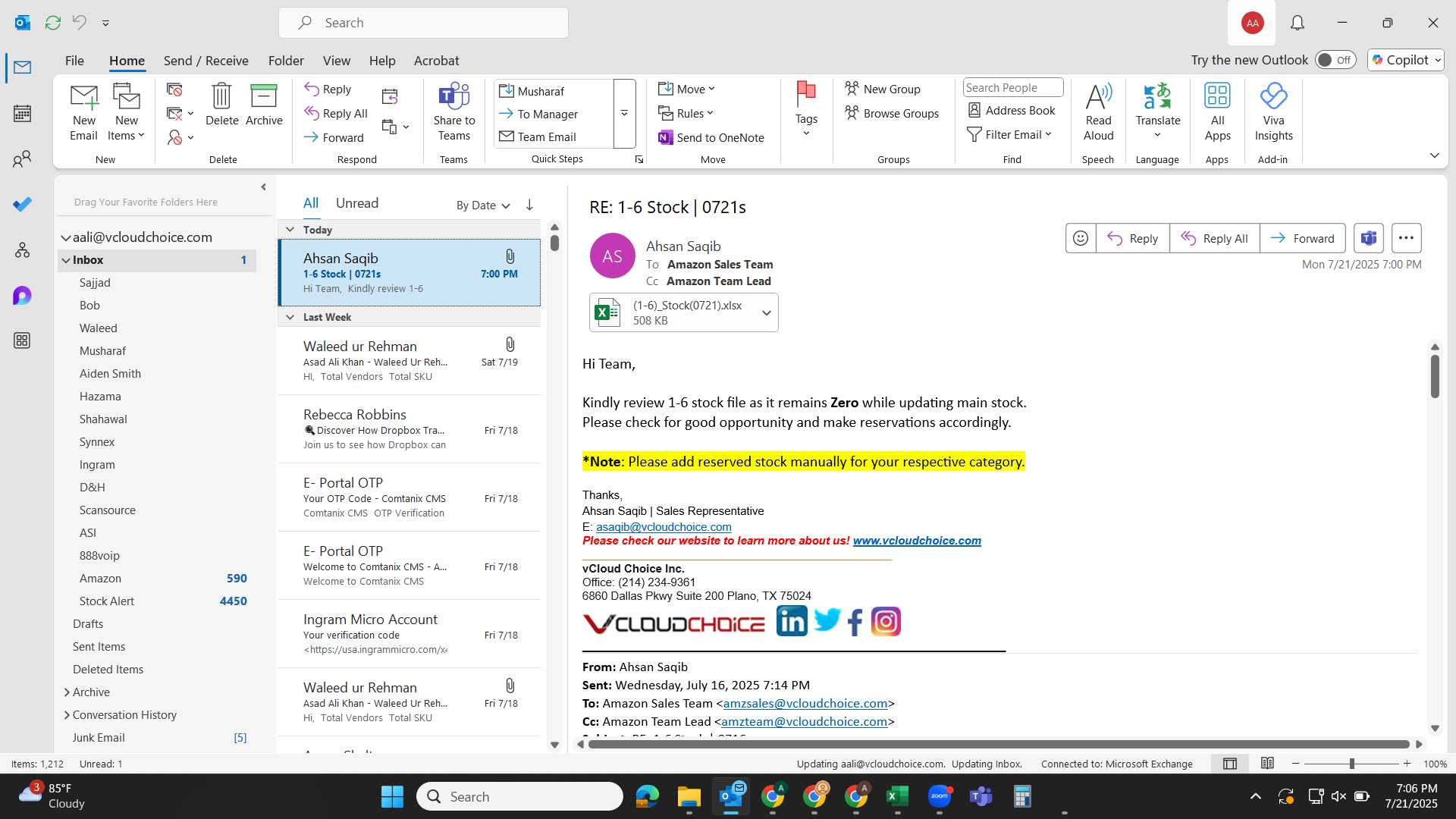1456x819 pixels.
Task: Click Send to OneNote icon
Action: 711,137
